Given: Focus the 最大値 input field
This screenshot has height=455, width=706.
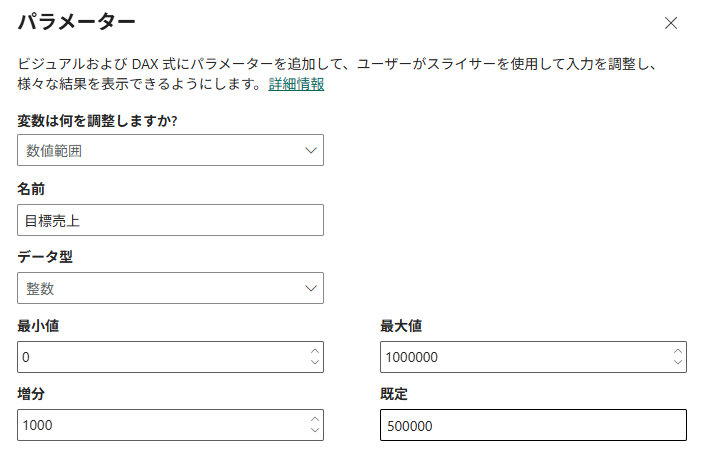Looking at the screenshot, I should (x=524, y=356).
